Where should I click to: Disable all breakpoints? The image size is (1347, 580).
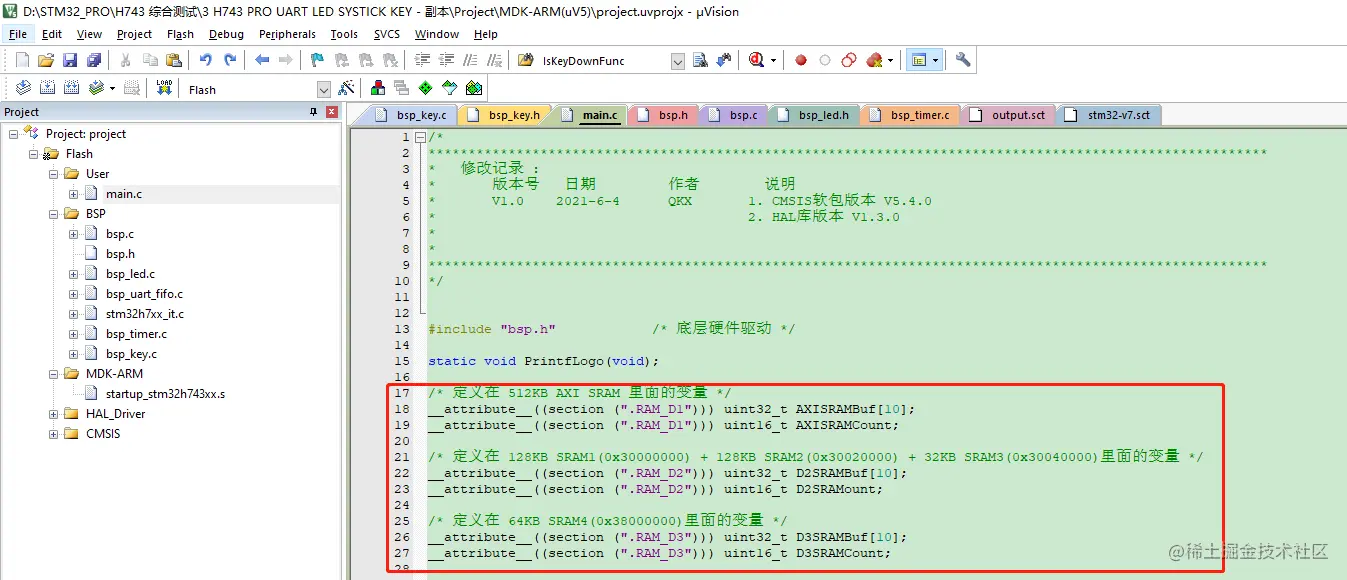click(x=849, y=60)
